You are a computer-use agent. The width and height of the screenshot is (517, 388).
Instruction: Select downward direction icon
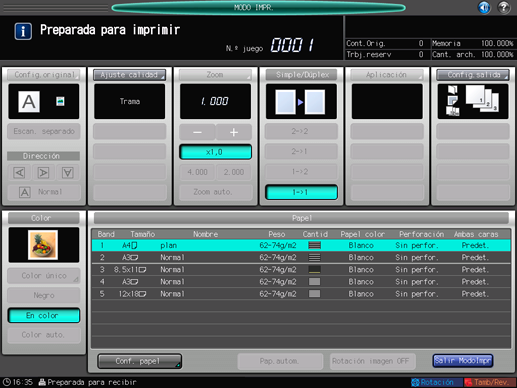(x=68, y=173)
